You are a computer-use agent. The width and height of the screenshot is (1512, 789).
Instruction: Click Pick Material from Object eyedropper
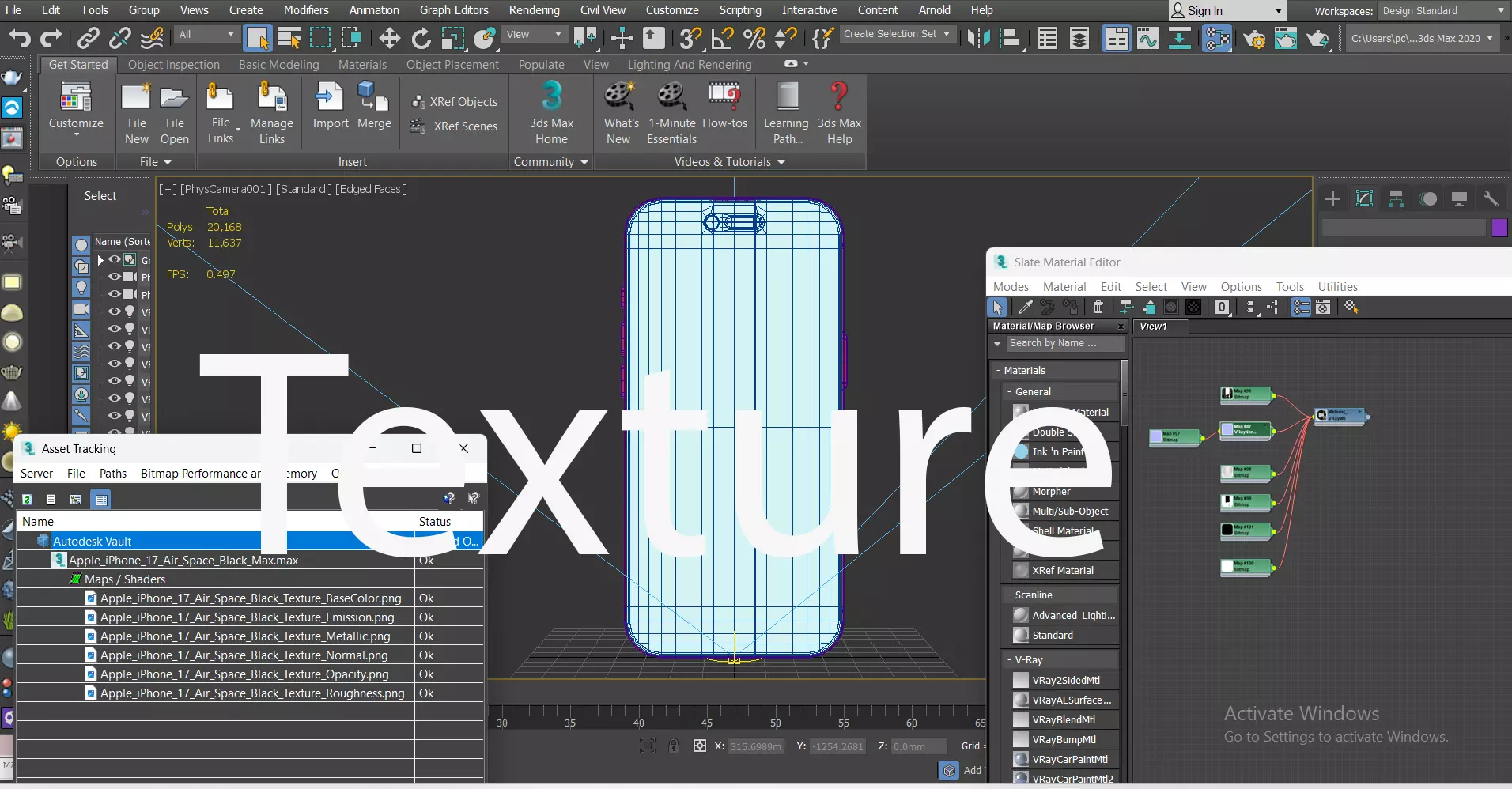coord(1026,308)
